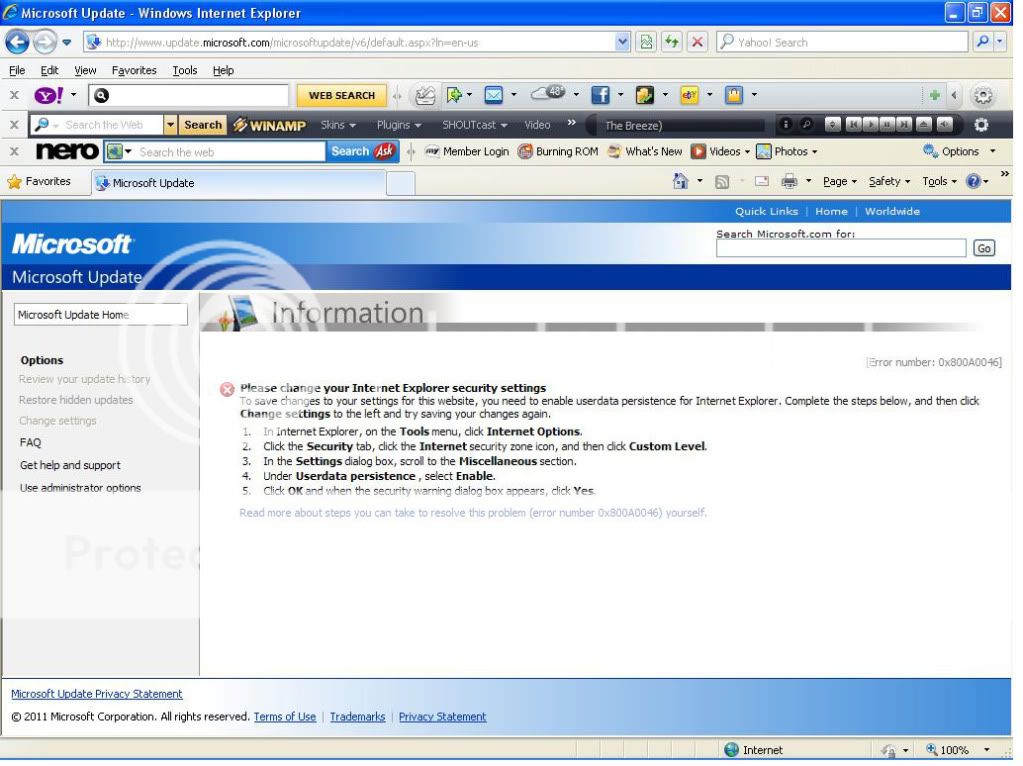Open Microsoft Update Privacy Statement link

pyautogui.click(x=97, y=694)
